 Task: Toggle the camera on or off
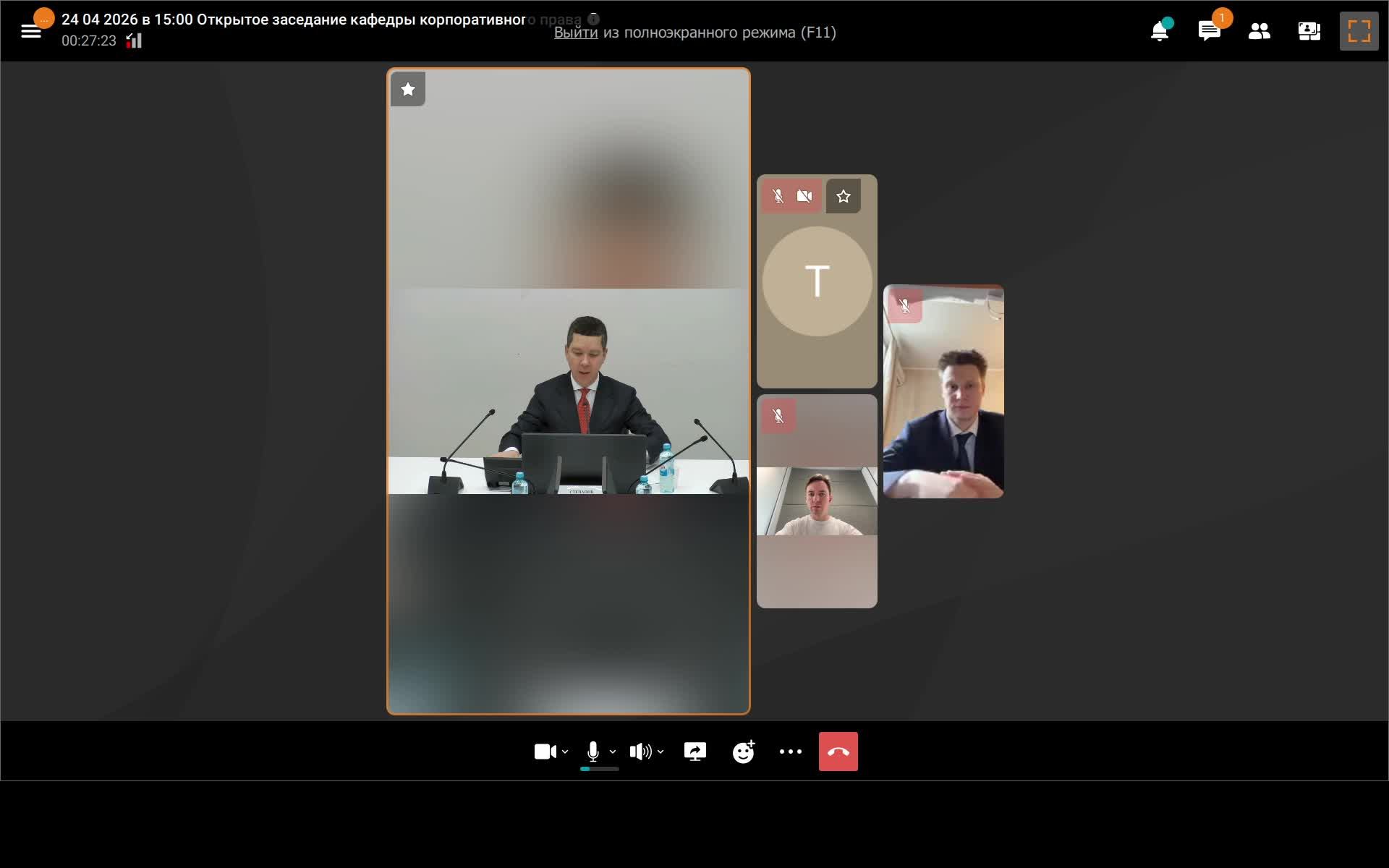click(545, 752)
